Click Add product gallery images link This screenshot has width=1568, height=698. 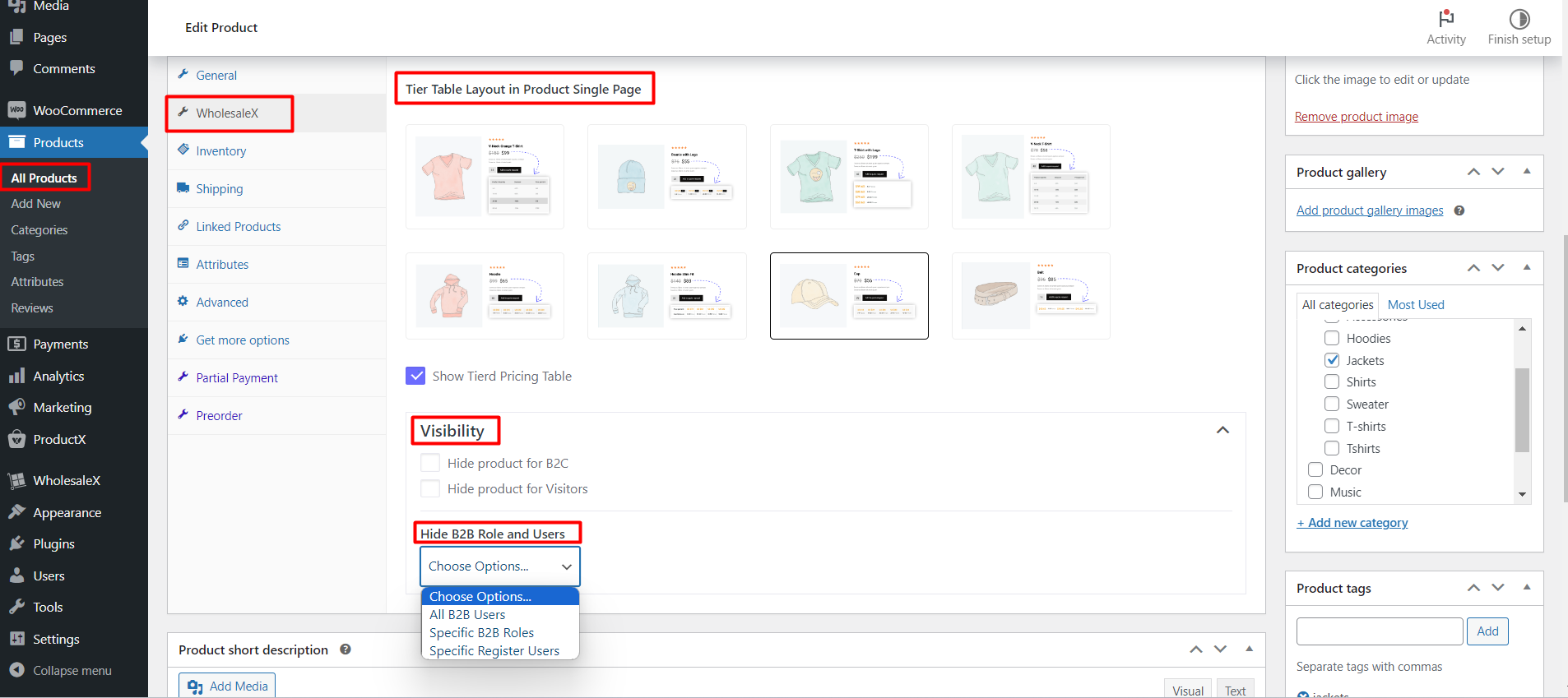1370,210
